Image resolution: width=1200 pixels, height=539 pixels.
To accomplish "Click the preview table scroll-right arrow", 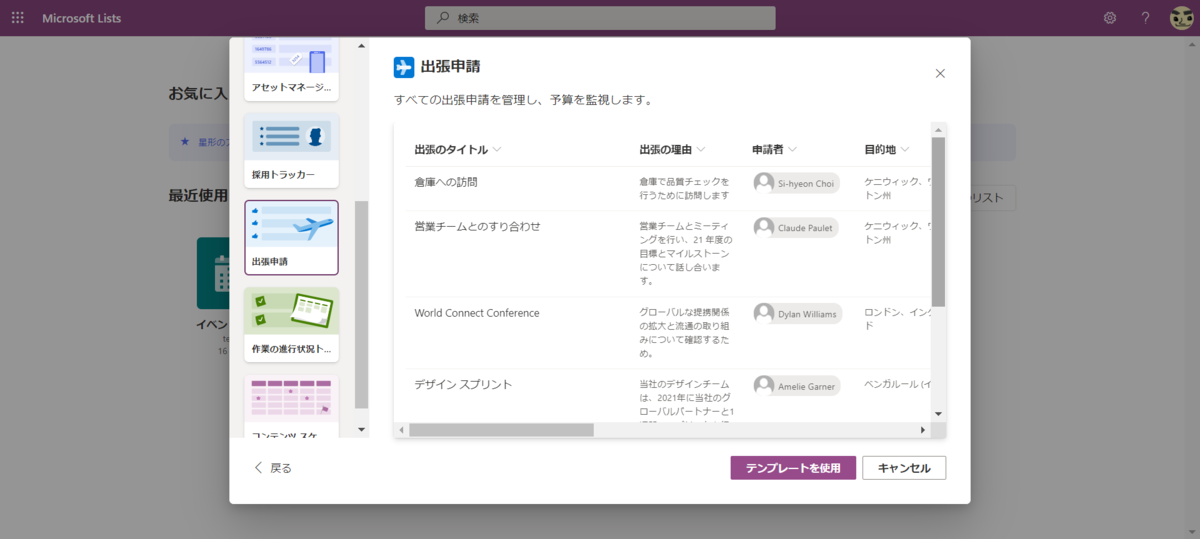I will 923,430.
